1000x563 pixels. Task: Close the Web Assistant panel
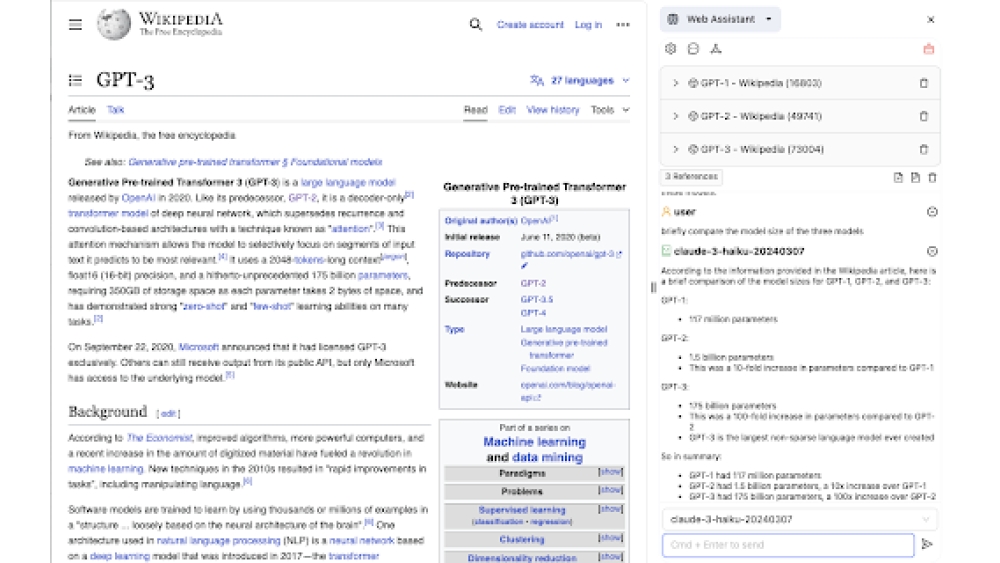[x=930, y=20]
